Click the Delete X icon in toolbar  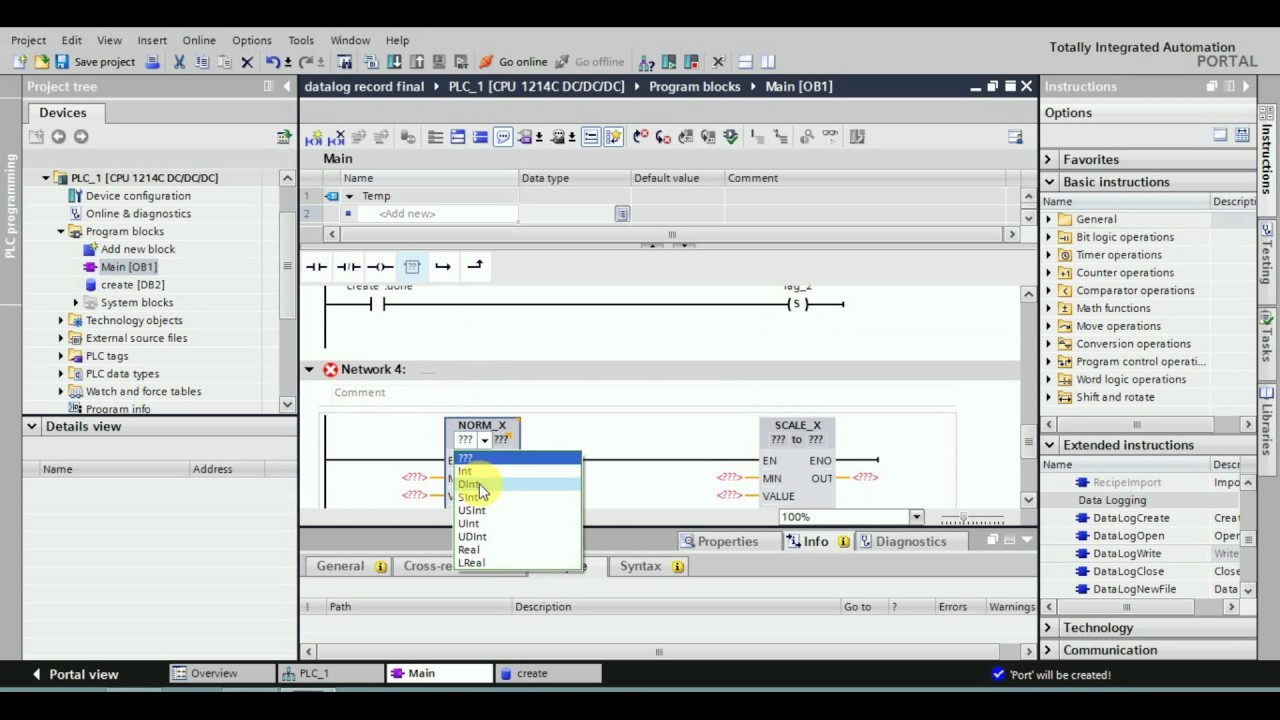[x=247, y=62]
